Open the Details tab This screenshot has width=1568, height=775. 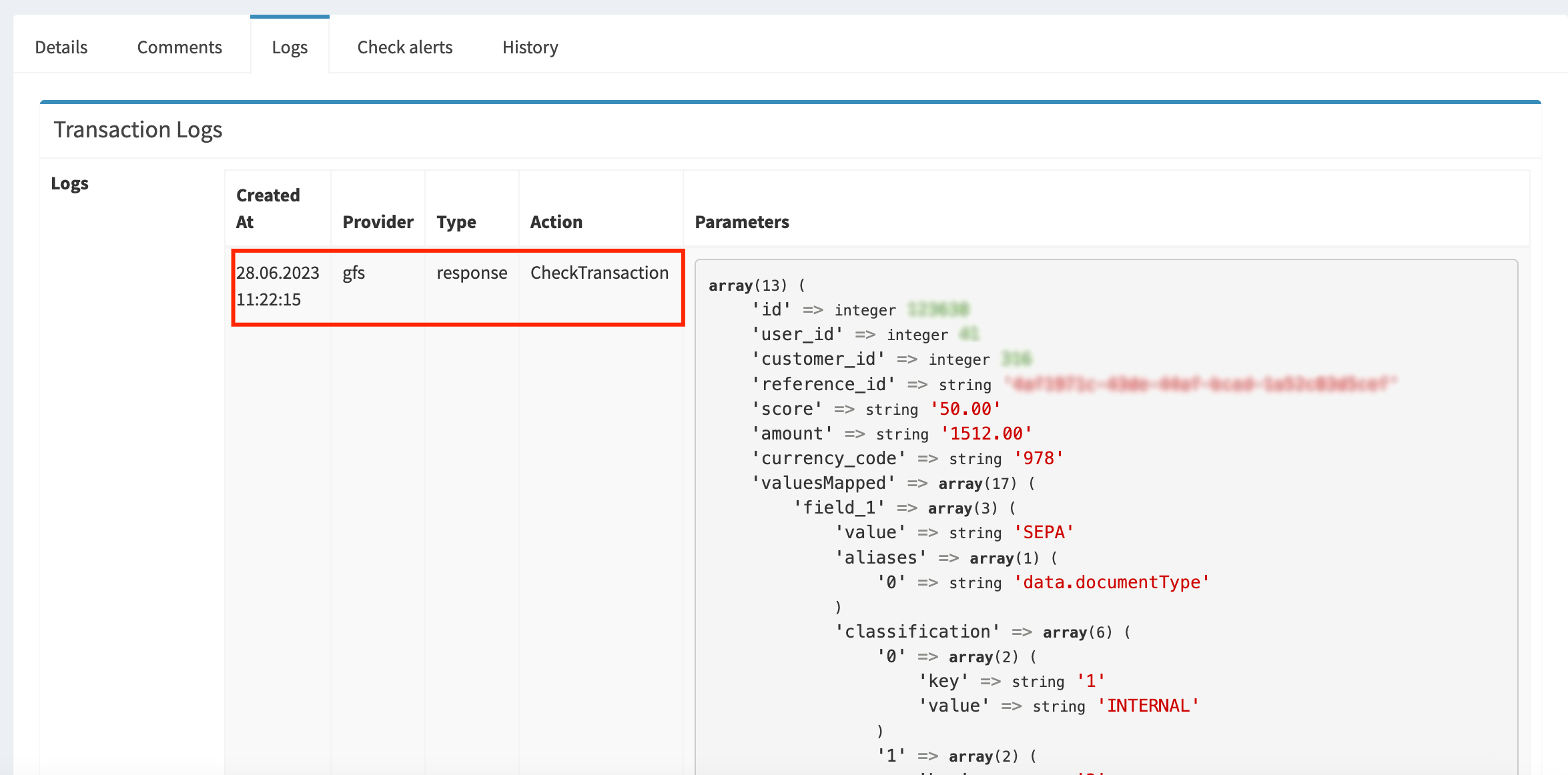(61, 47)
